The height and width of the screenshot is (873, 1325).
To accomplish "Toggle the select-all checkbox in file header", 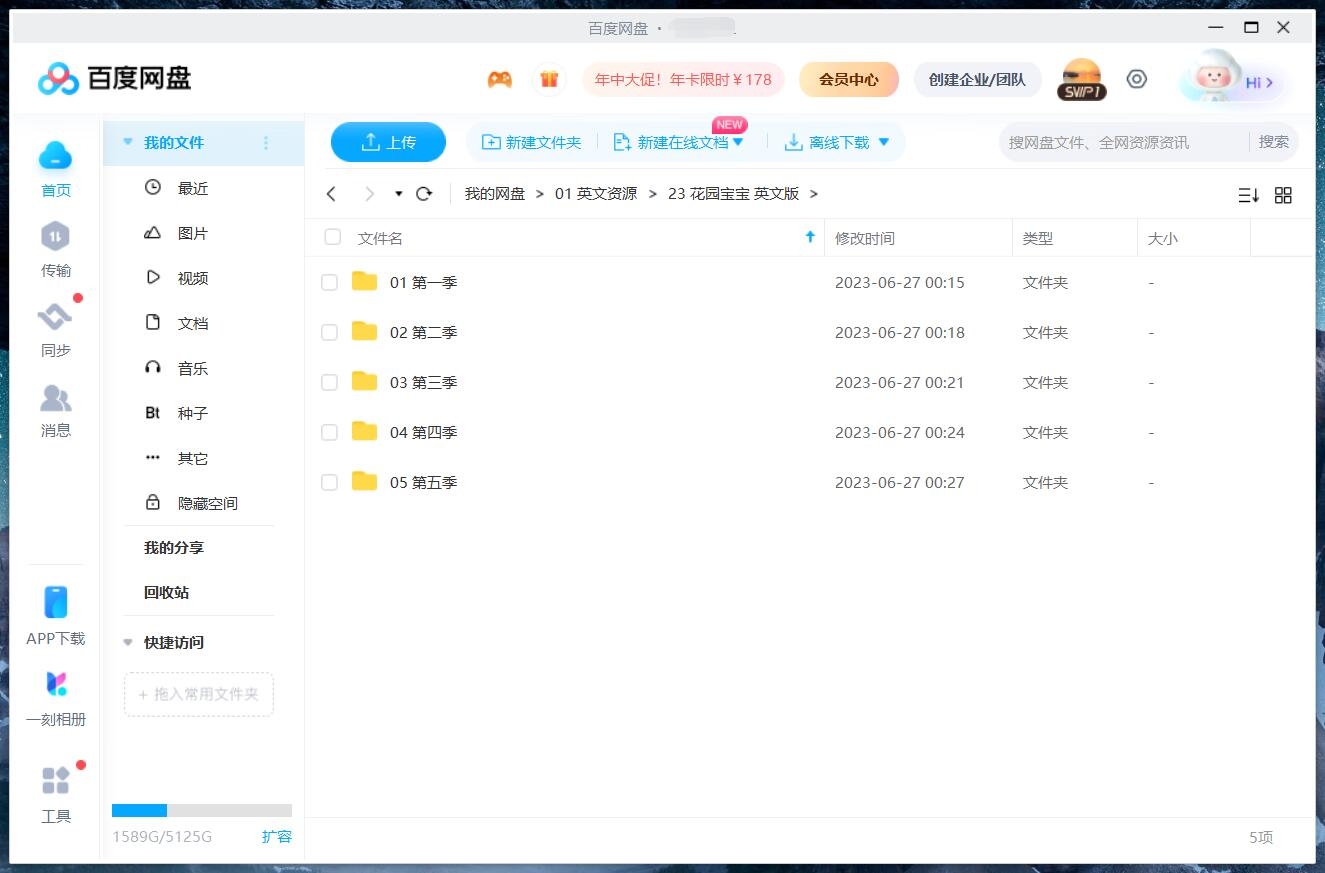I will click(x=333, y=238).
